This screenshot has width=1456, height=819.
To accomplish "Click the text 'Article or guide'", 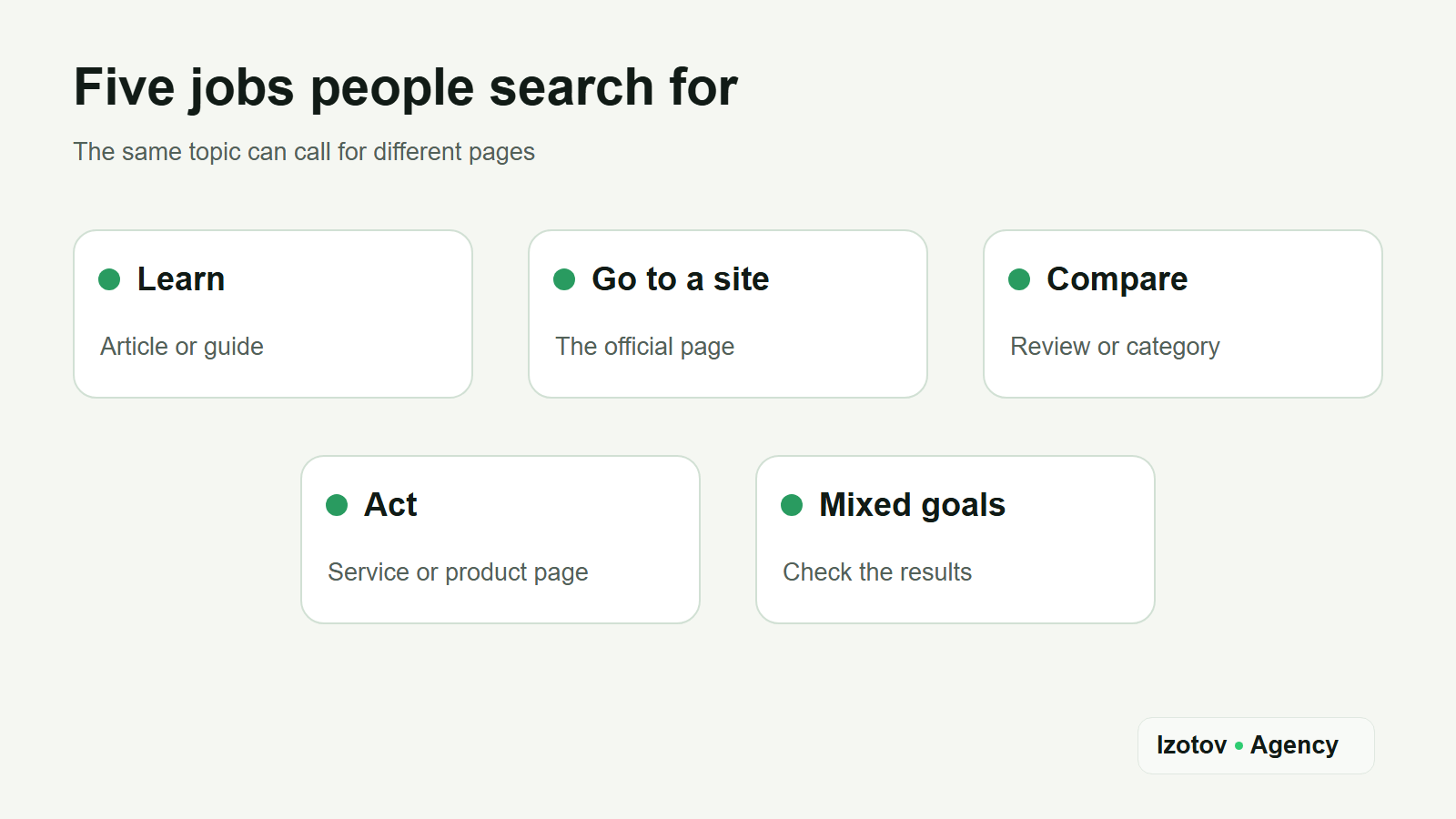I will tap(182, 347).
